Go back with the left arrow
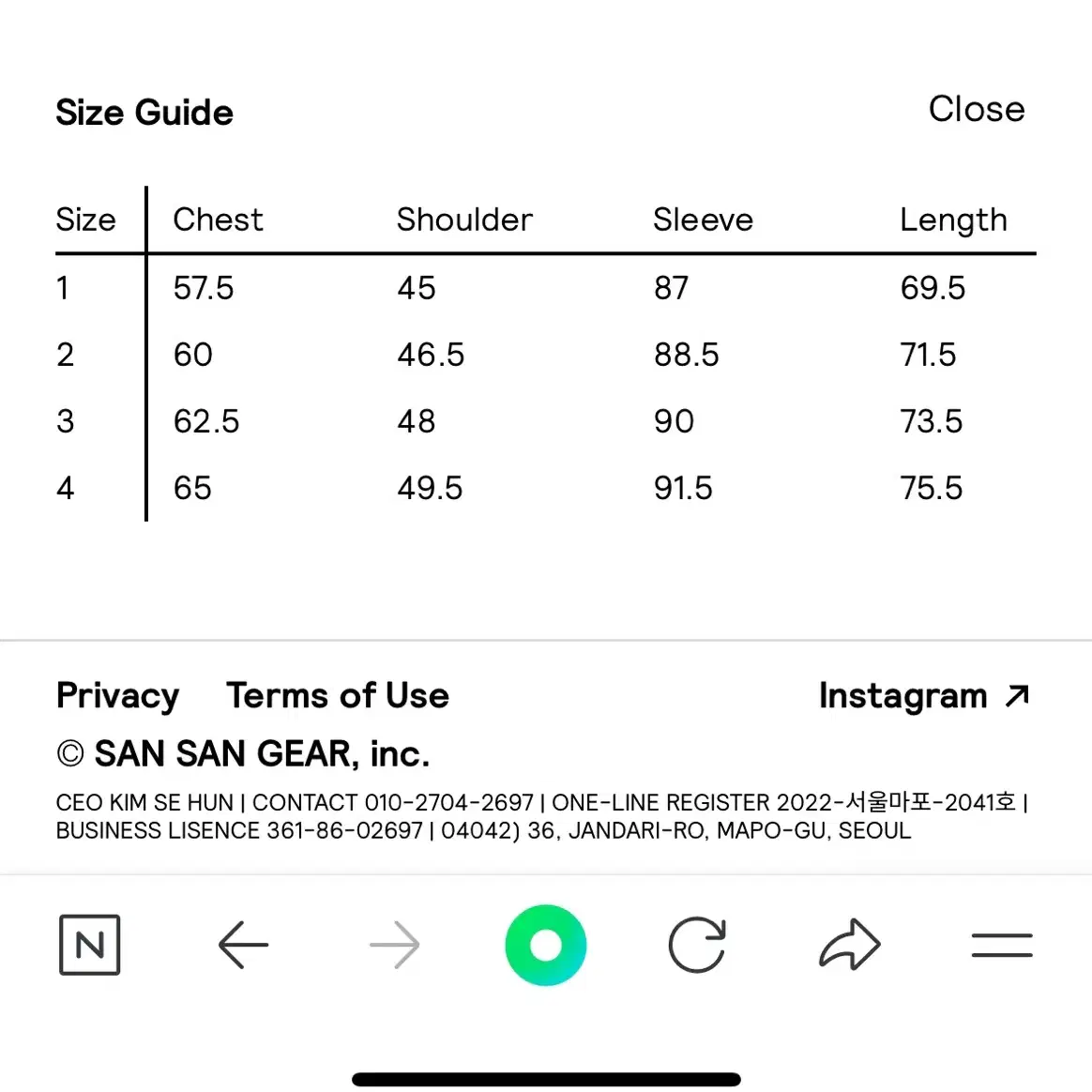This screenshot has height=1092, width=1092. [243, 945]
